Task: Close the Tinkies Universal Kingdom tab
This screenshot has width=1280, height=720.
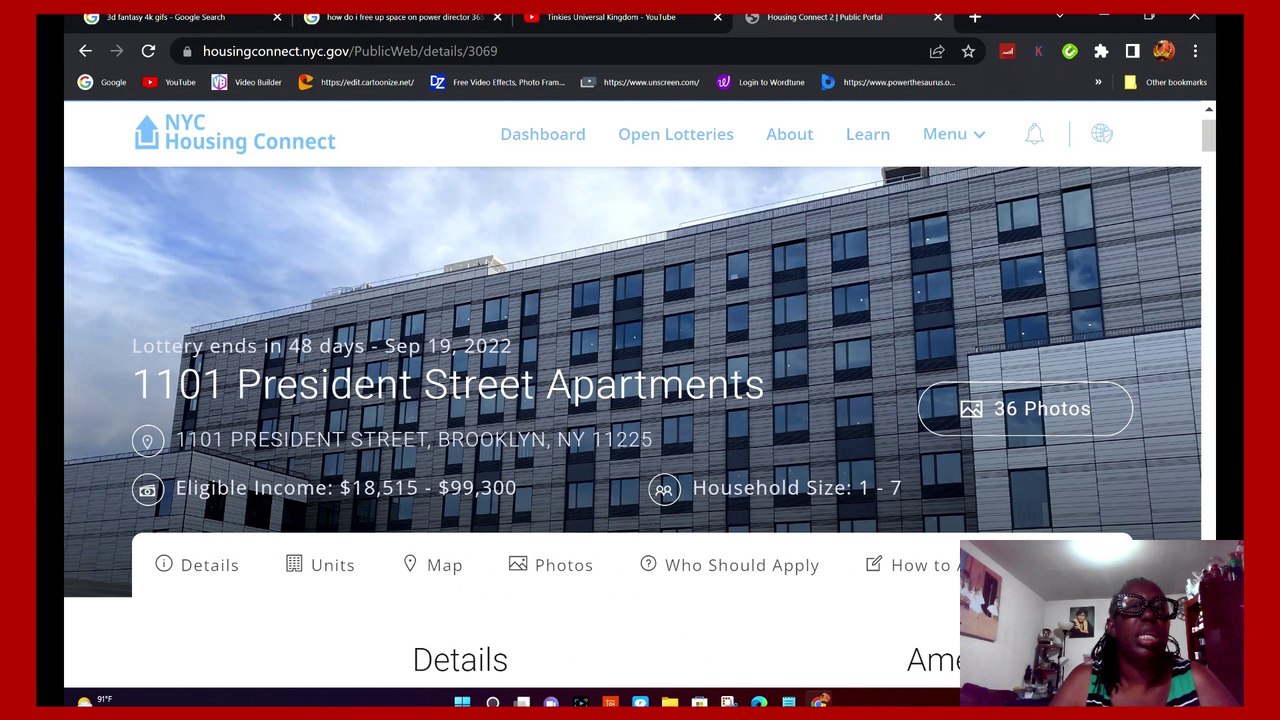Action: [717, 17]
